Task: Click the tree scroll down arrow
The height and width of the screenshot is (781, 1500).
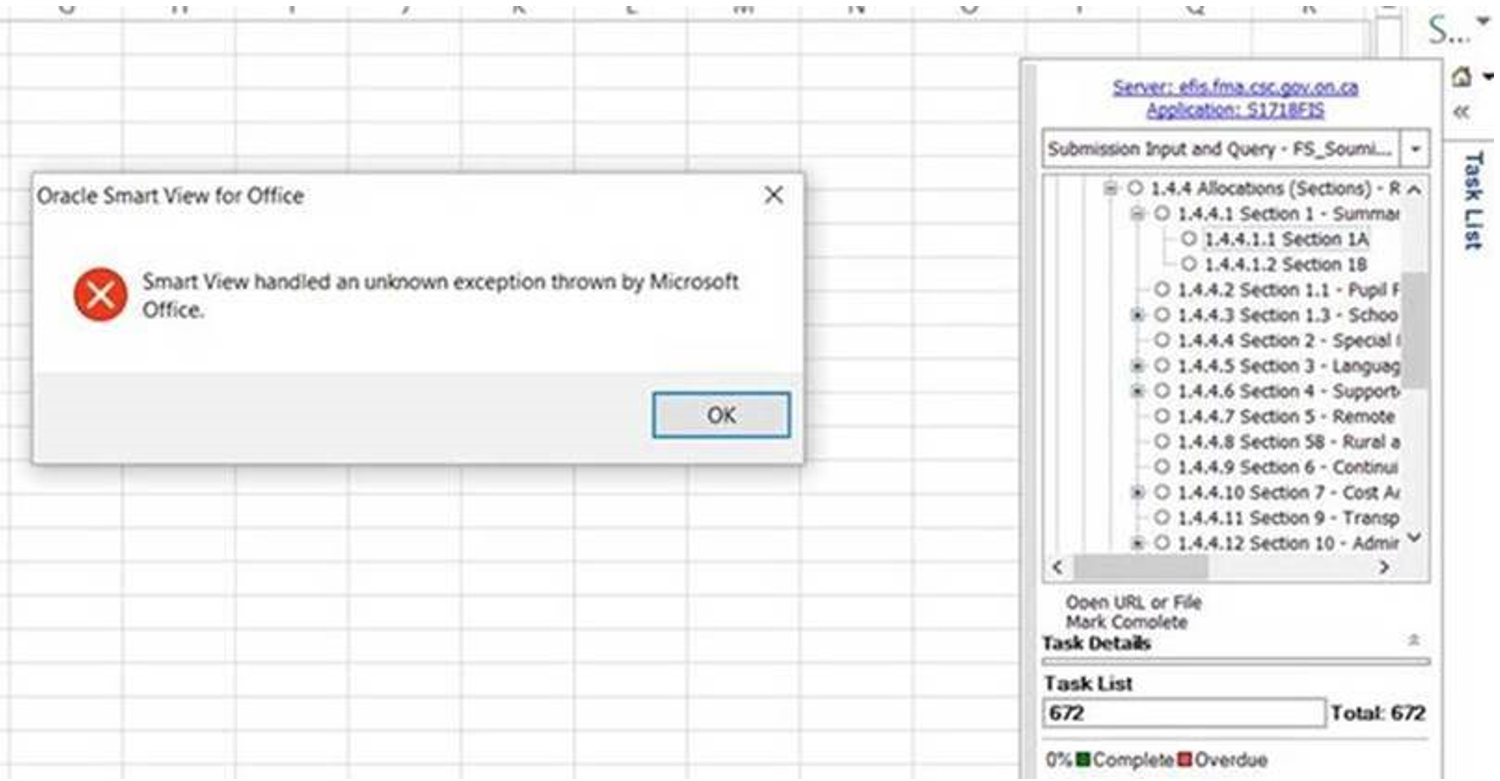Action: point(1413,538)
